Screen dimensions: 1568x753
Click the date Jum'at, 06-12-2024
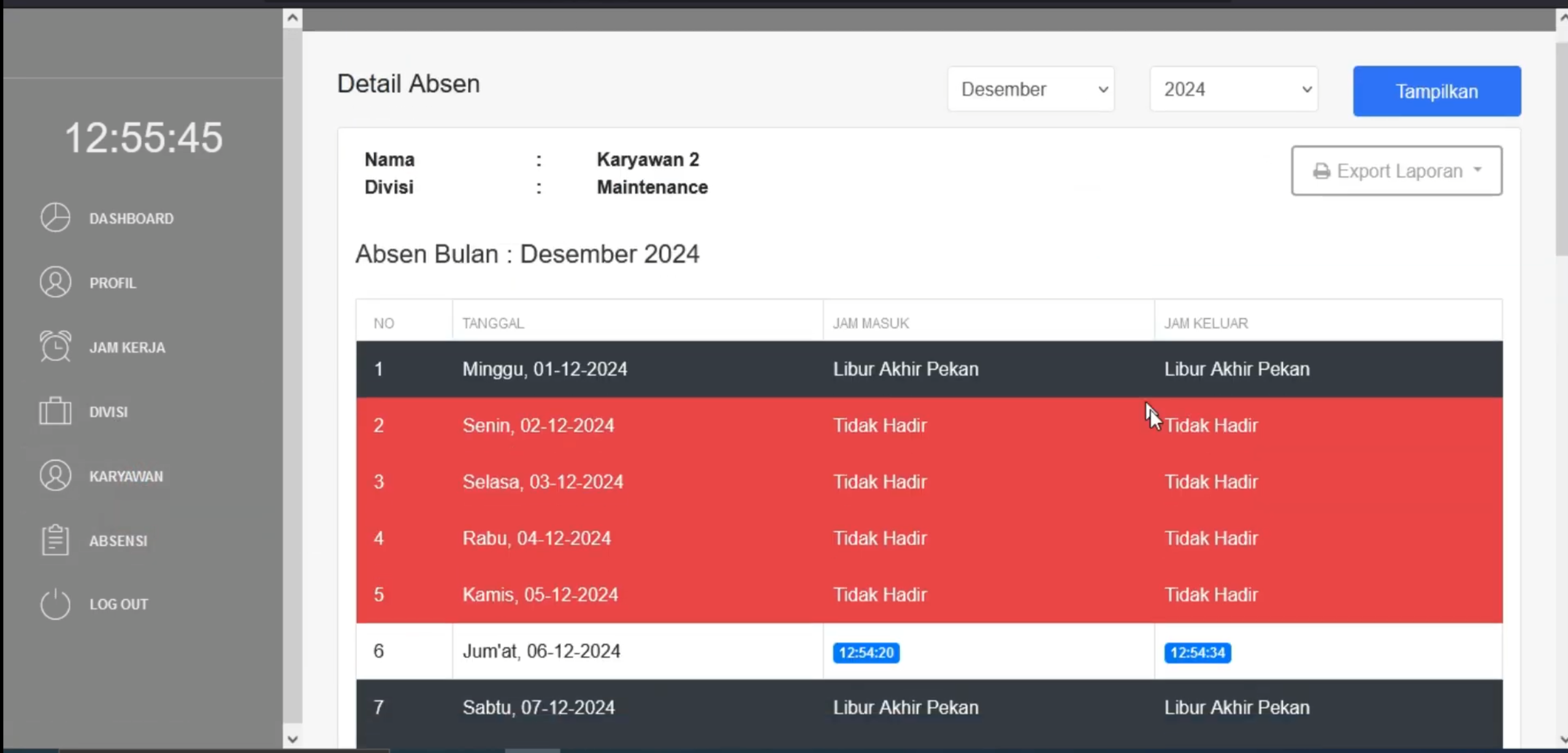541,651
